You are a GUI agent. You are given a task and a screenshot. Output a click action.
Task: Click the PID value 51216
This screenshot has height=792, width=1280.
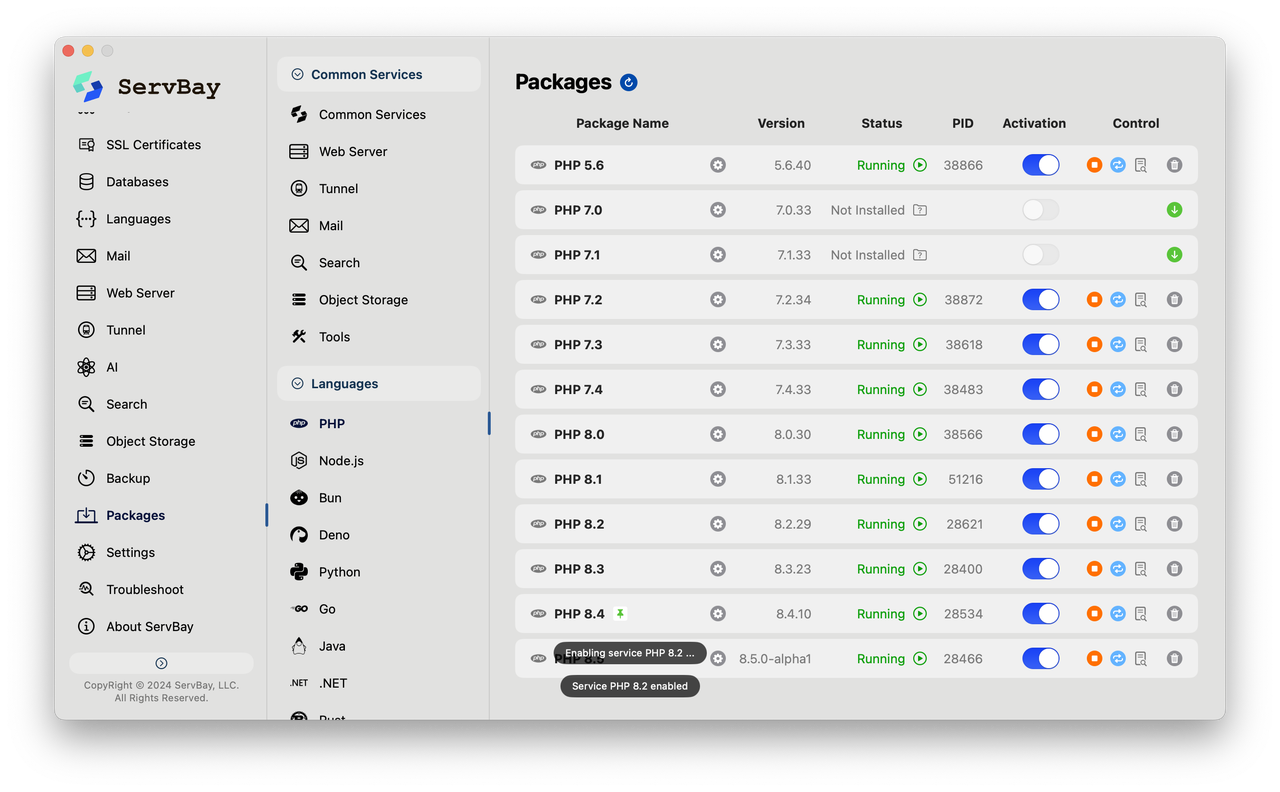coord(965,479)
